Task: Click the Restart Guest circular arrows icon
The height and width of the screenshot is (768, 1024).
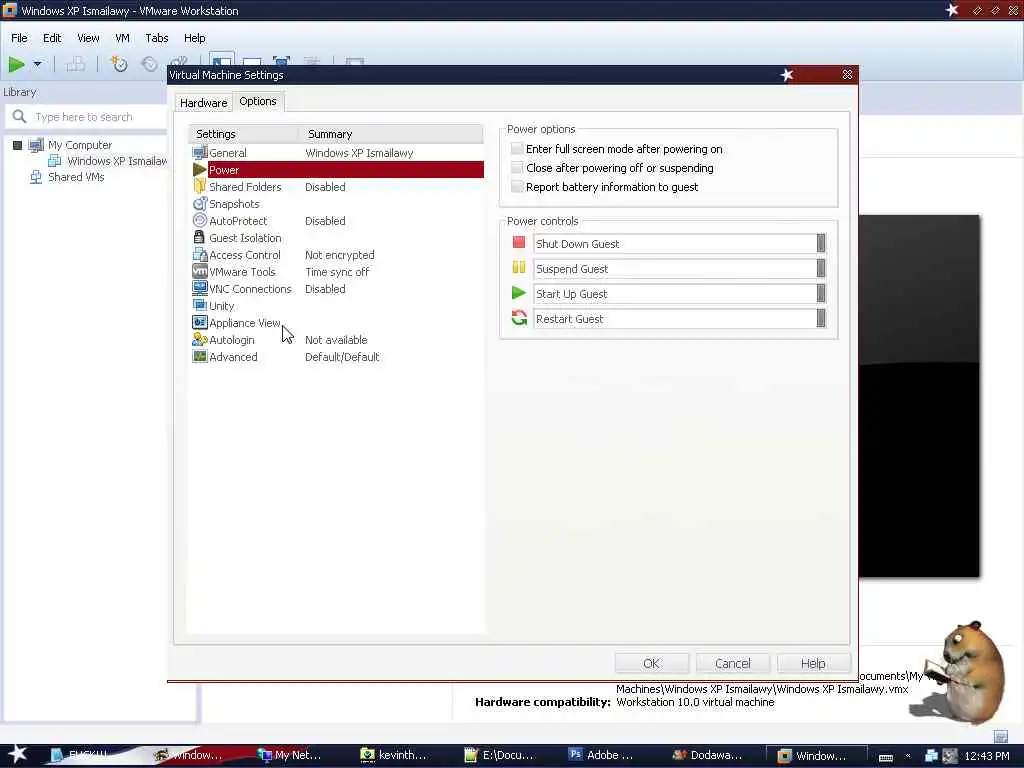Action: pyautogui.click(x=519, y=318)
